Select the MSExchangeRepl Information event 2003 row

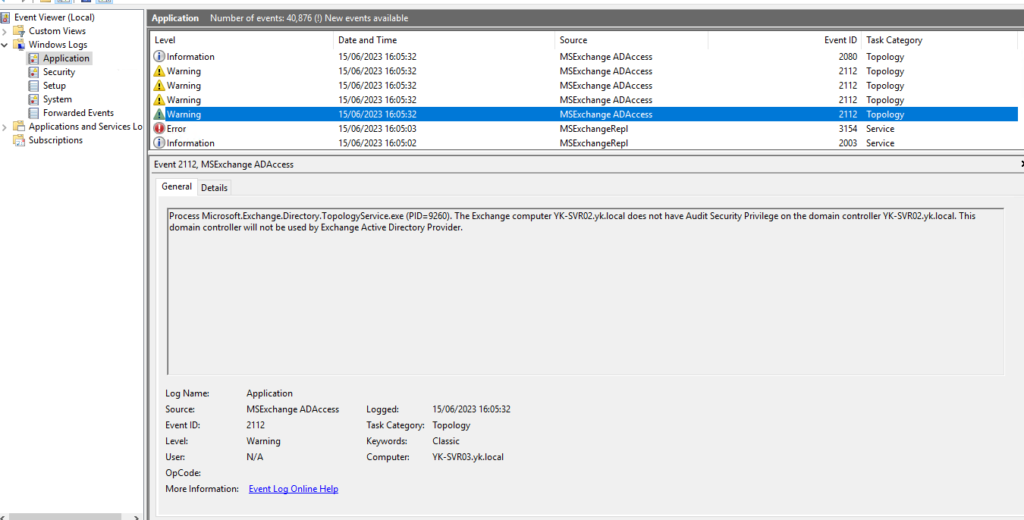[500, 143]
